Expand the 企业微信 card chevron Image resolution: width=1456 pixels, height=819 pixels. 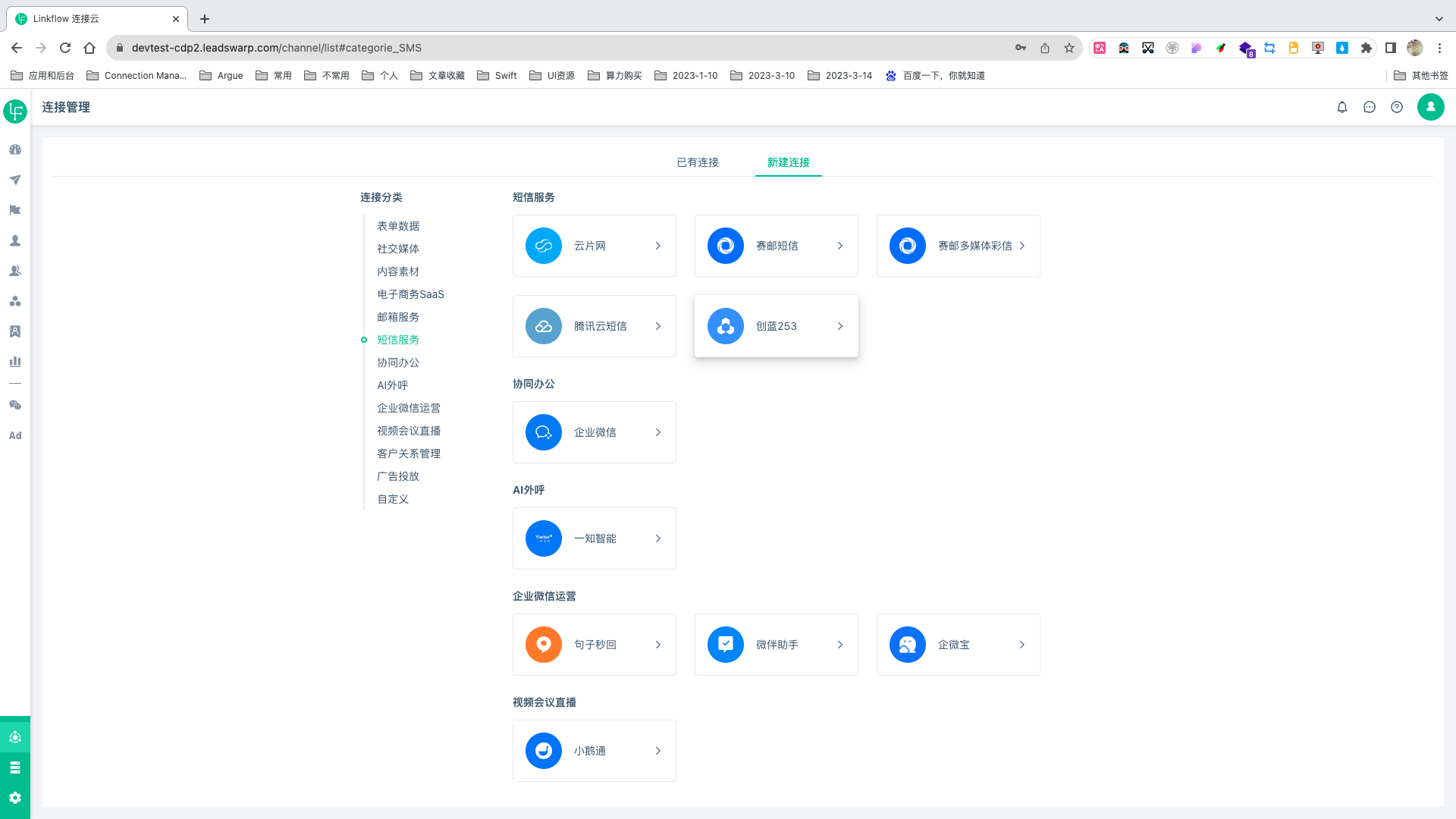658,432
